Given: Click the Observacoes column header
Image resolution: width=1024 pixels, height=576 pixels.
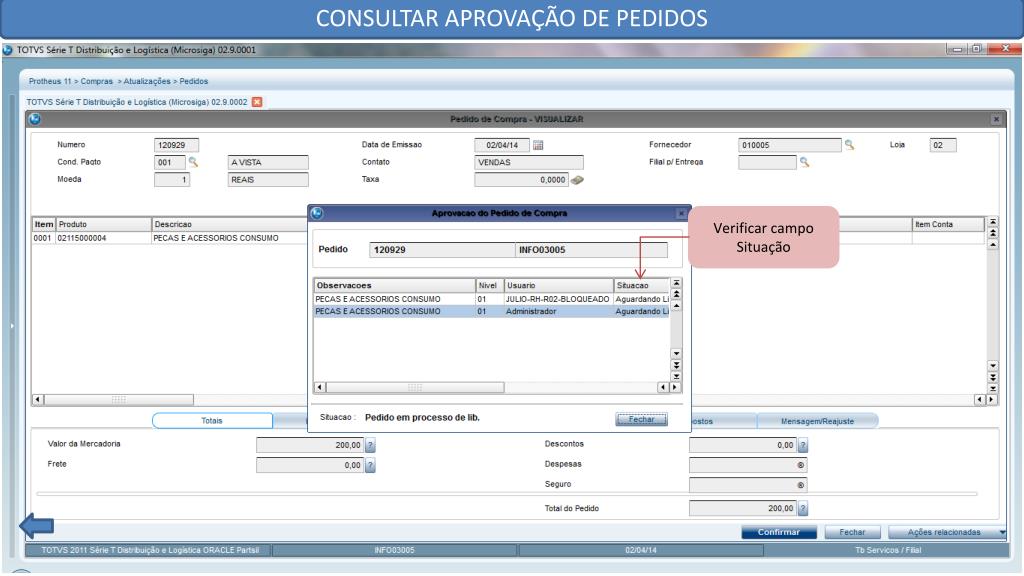Looking at the screenshot, I should pos(394,285).
